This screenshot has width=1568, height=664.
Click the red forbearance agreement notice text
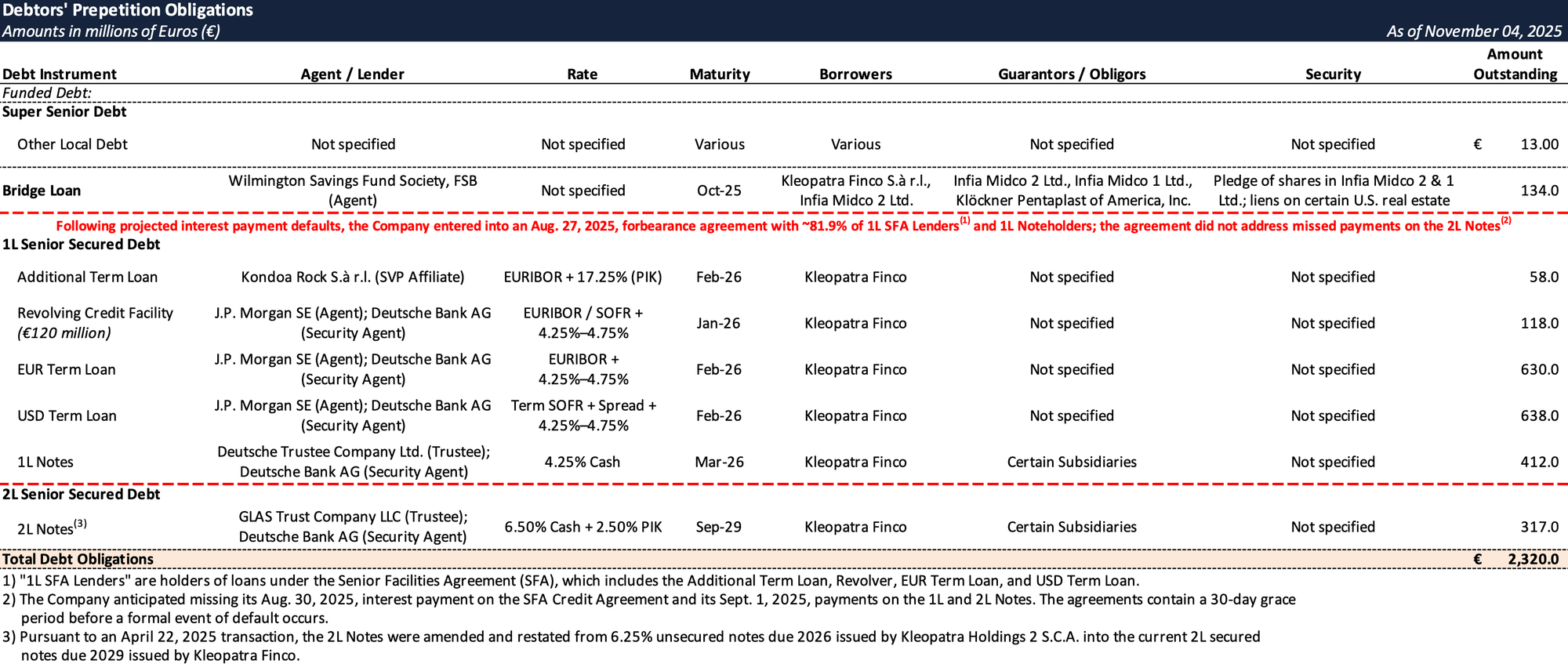(x=782, y=226)
